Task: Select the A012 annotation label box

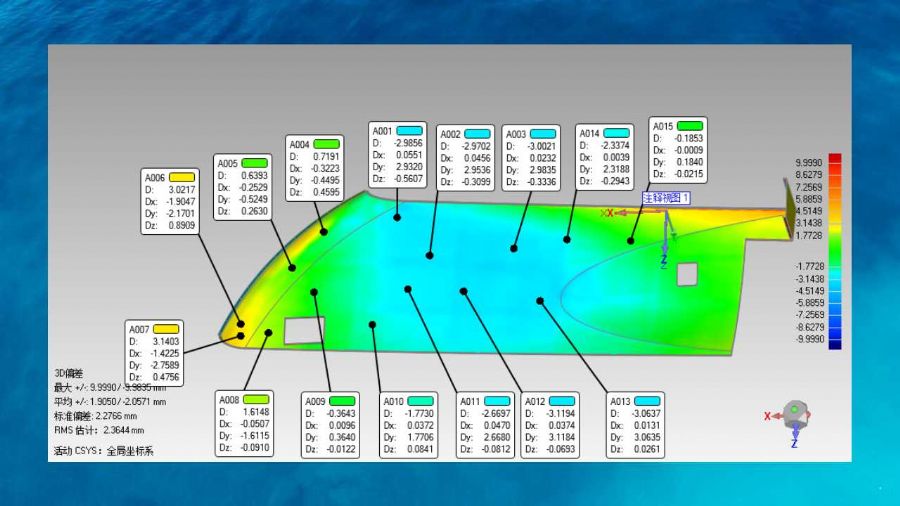Action: pos(550,425)
